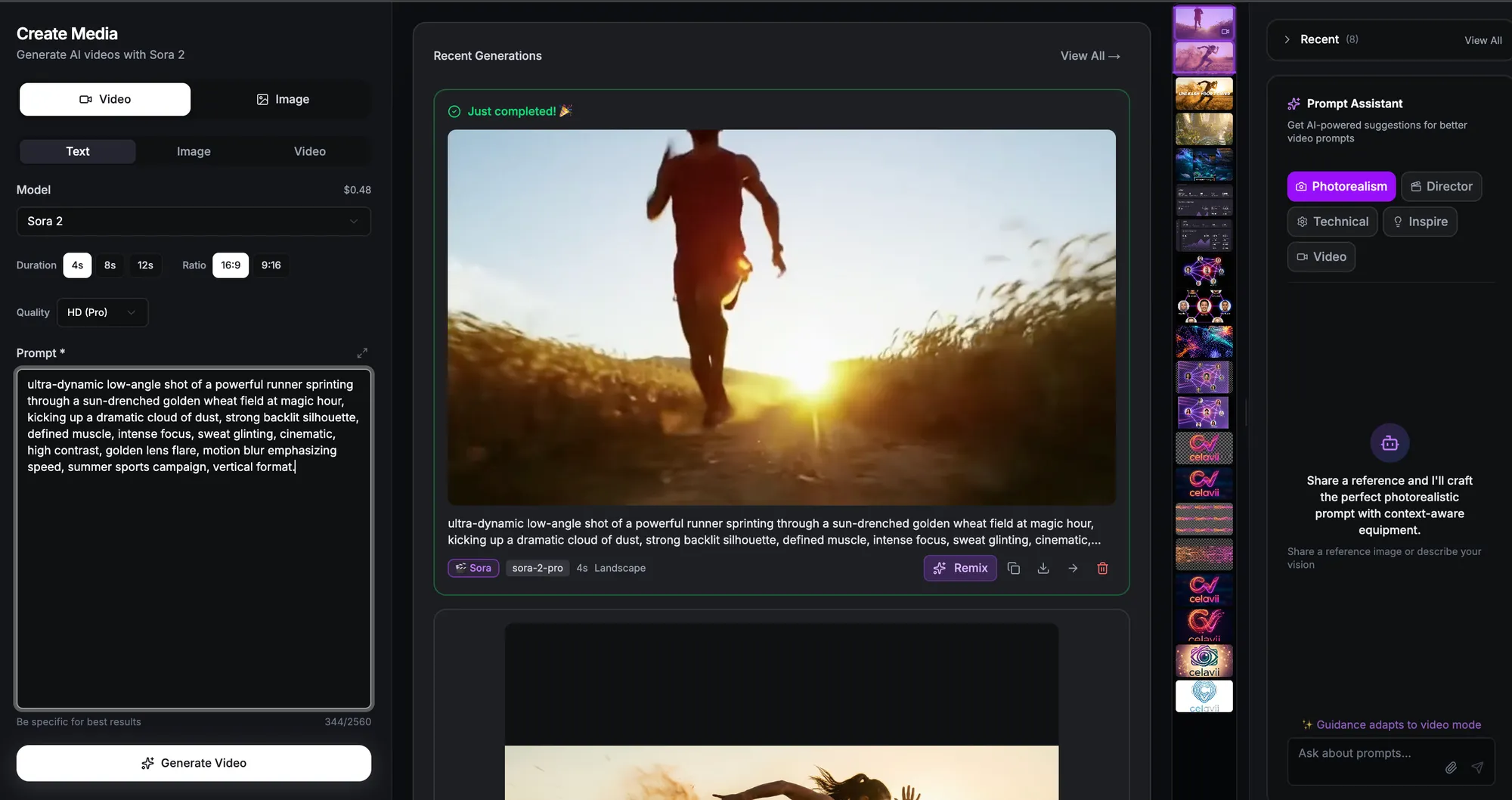
Task: Switch media type to Image
Action: pyautogui.click(x=283, y=99)
